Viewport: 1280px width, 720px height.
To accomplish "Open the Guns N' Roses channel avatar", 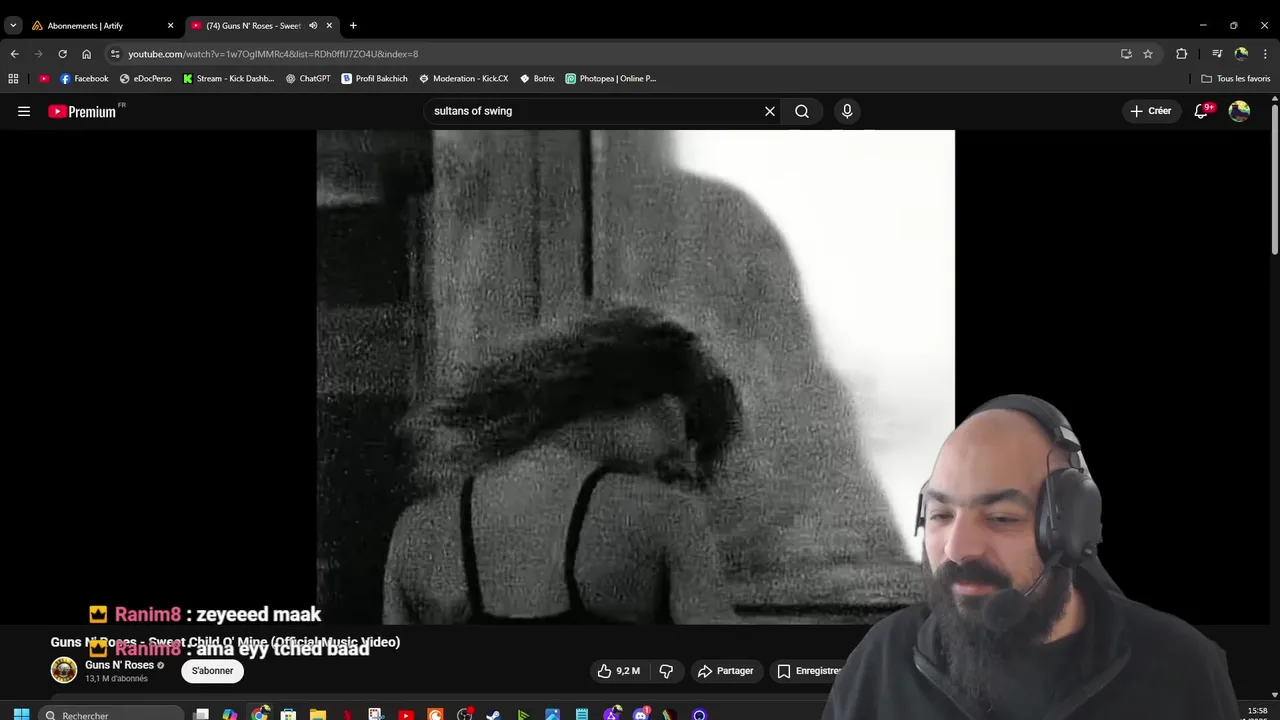I will [x=64, y=670].
